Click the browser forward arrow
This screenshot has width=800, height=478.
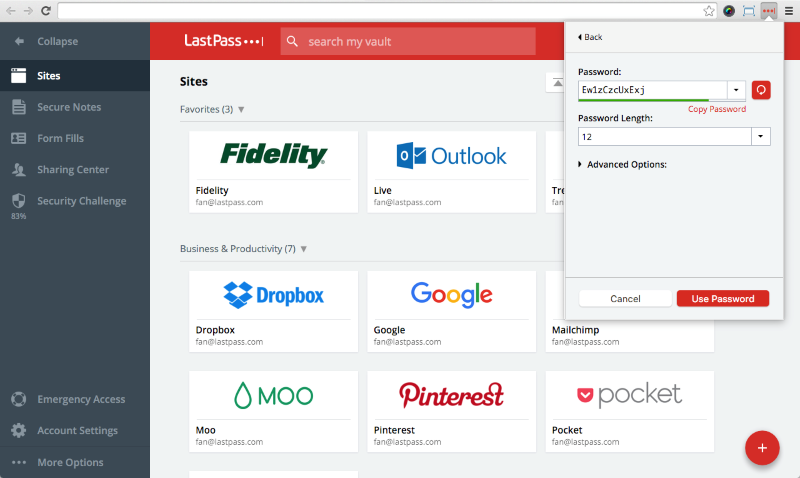coord(28,11)
